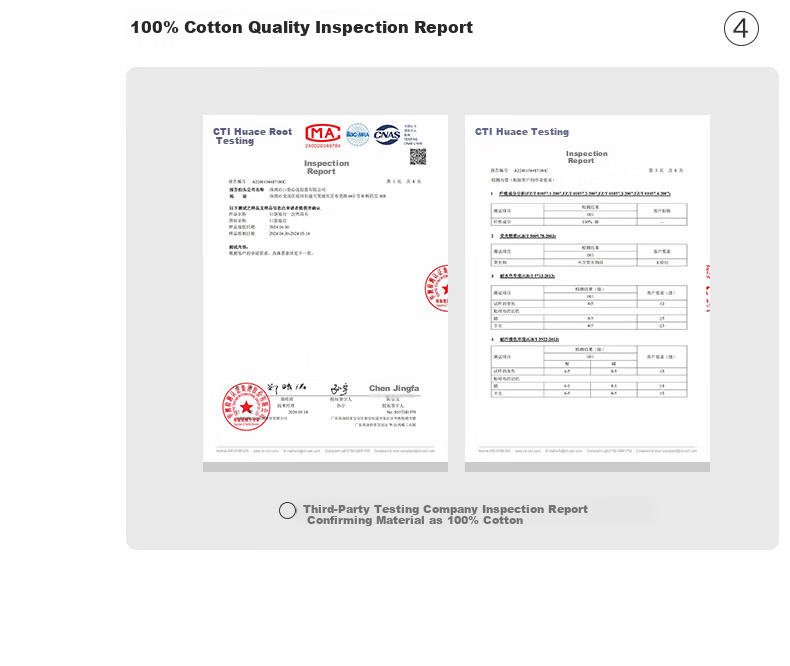
Task: Click the circled number 4 badge
Action: pyautogui.click(x=741, y=29)
